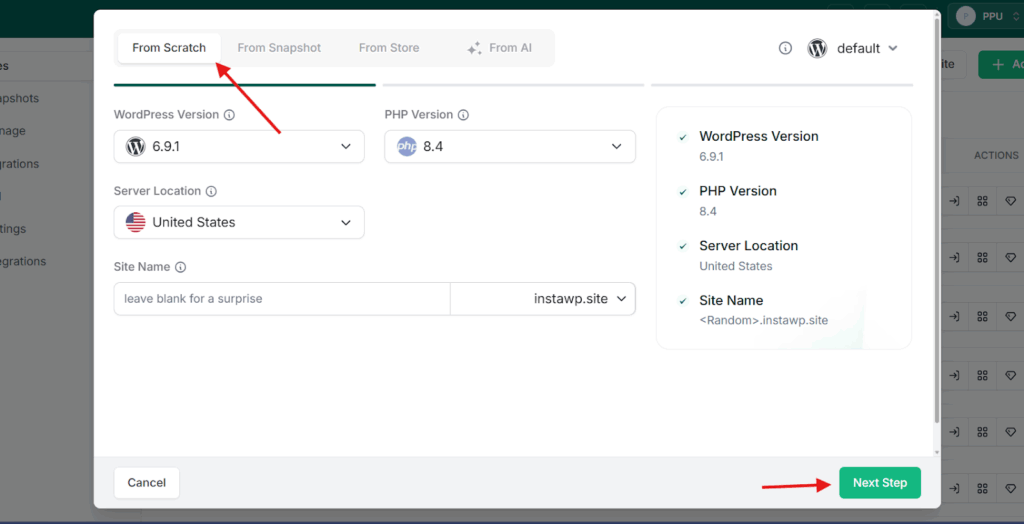Switch to the From Snapshot tab
The image size is (1024, 524).
tap(279, 48)
